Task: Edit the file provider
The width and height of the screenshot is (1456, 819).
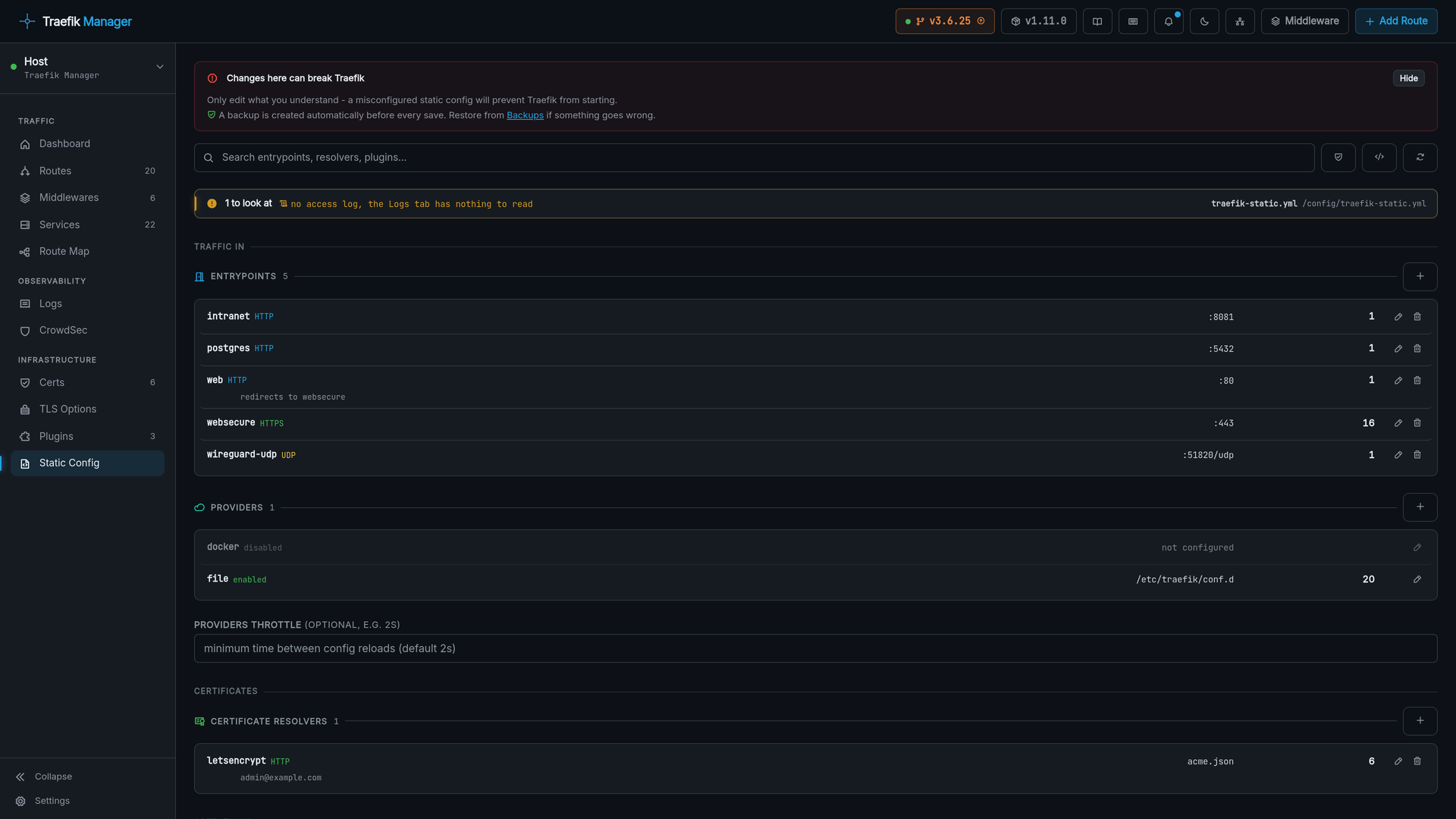Action: tap(1417, 579)
